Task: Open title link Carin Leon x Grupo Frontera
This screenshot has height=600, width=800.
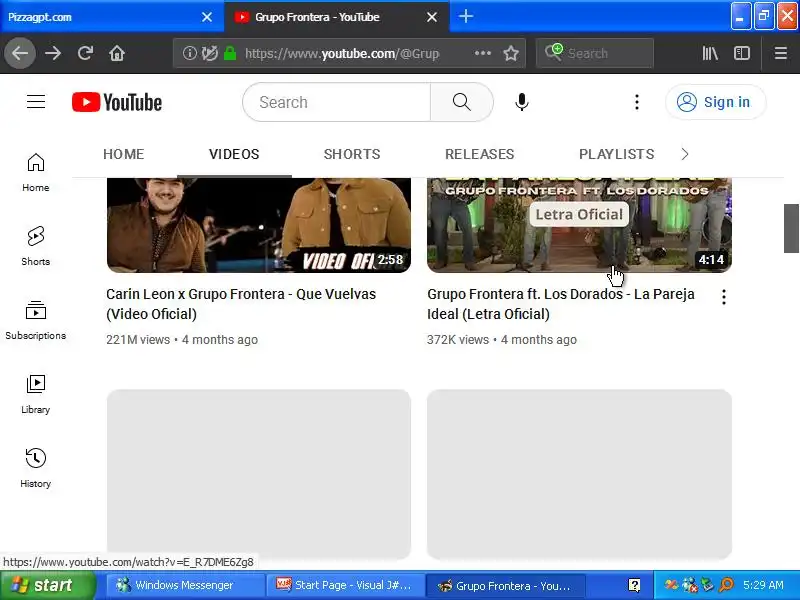Action: click(241, 304)
